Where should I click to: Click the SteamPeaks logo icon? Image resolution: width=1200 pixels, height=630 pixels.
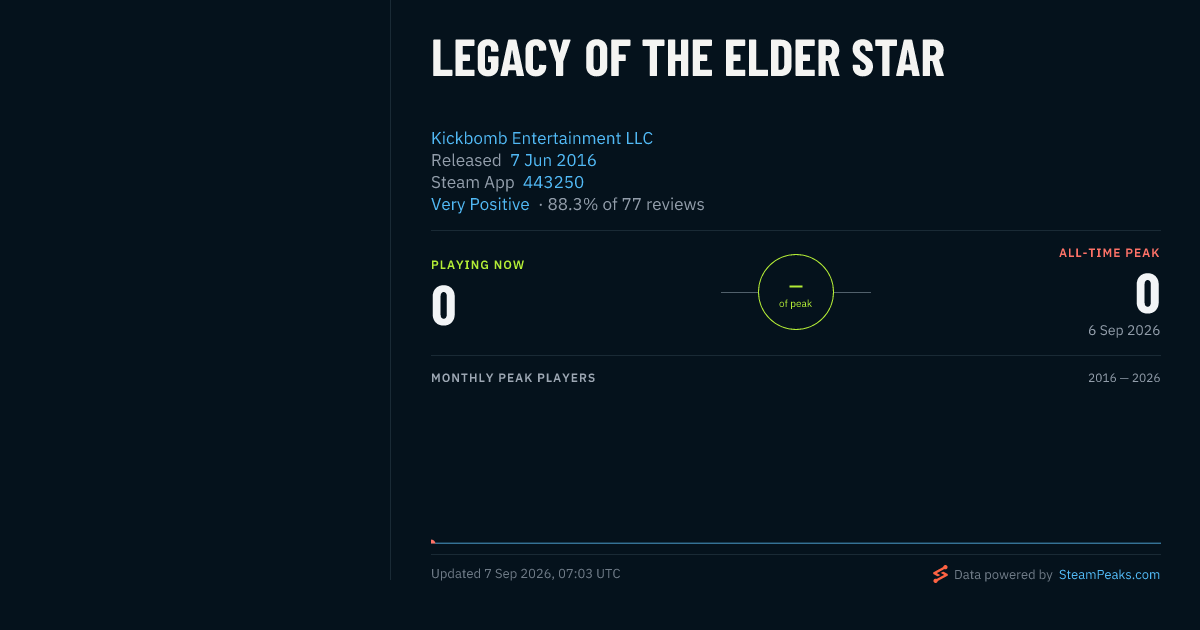(940, 574)
